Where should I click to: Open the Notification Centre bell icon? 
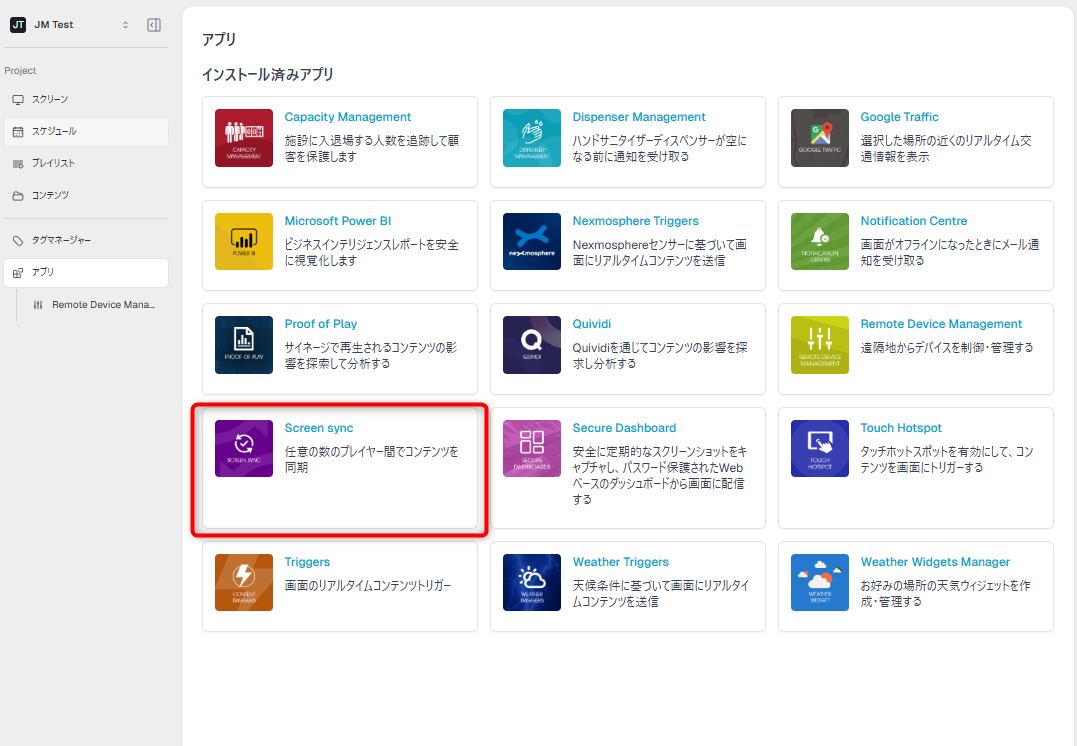click(819, 242)
